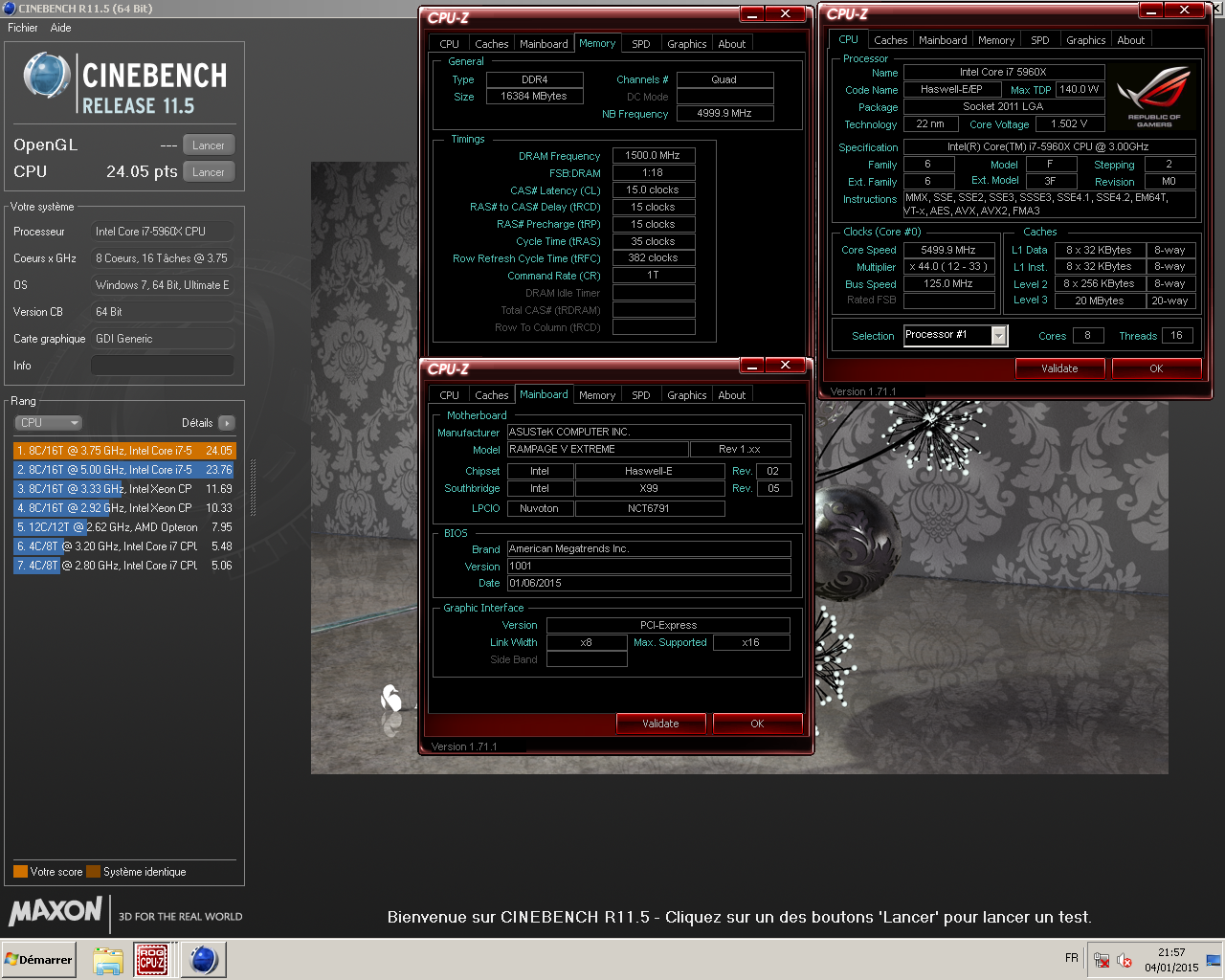Image resolution: width=1225 pixels, height=980 pixels.
Task: Close the Mainboard CPU-Z window
Action: 785,366
